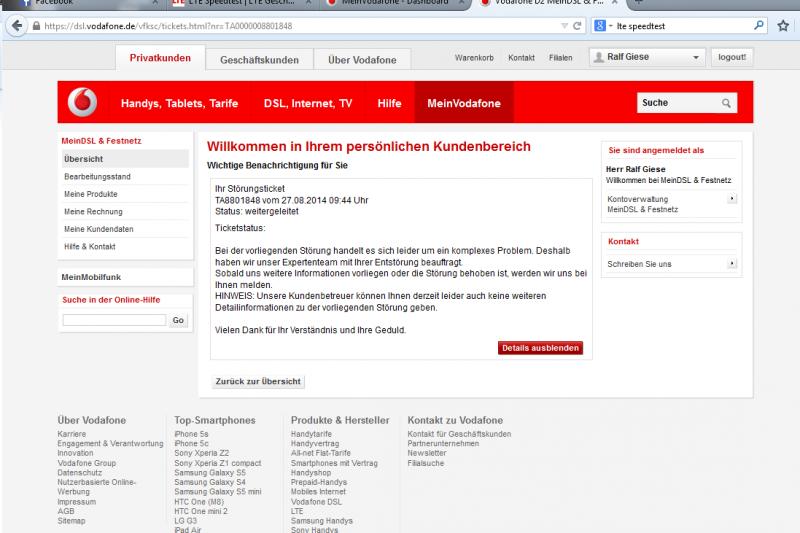Click the Sitemap footer link

pyautogui.click(x=71, y=520)
